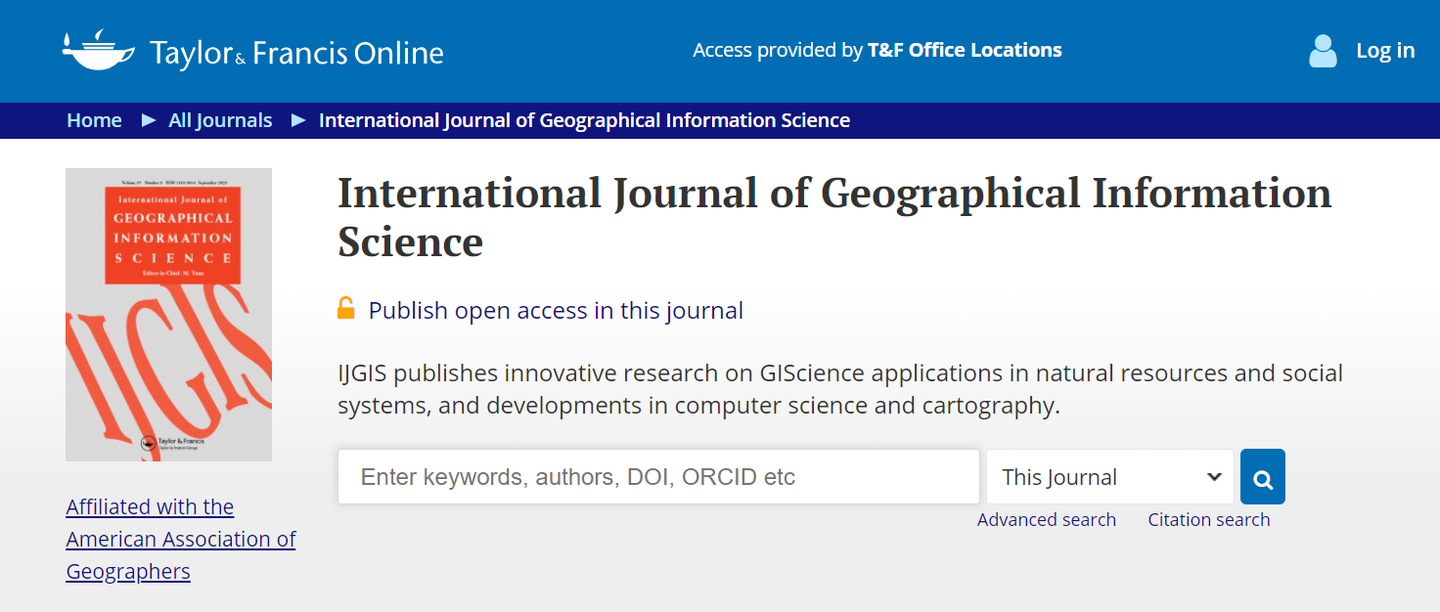Click the dropdown chevron beside This Journal

point(1214,477)
